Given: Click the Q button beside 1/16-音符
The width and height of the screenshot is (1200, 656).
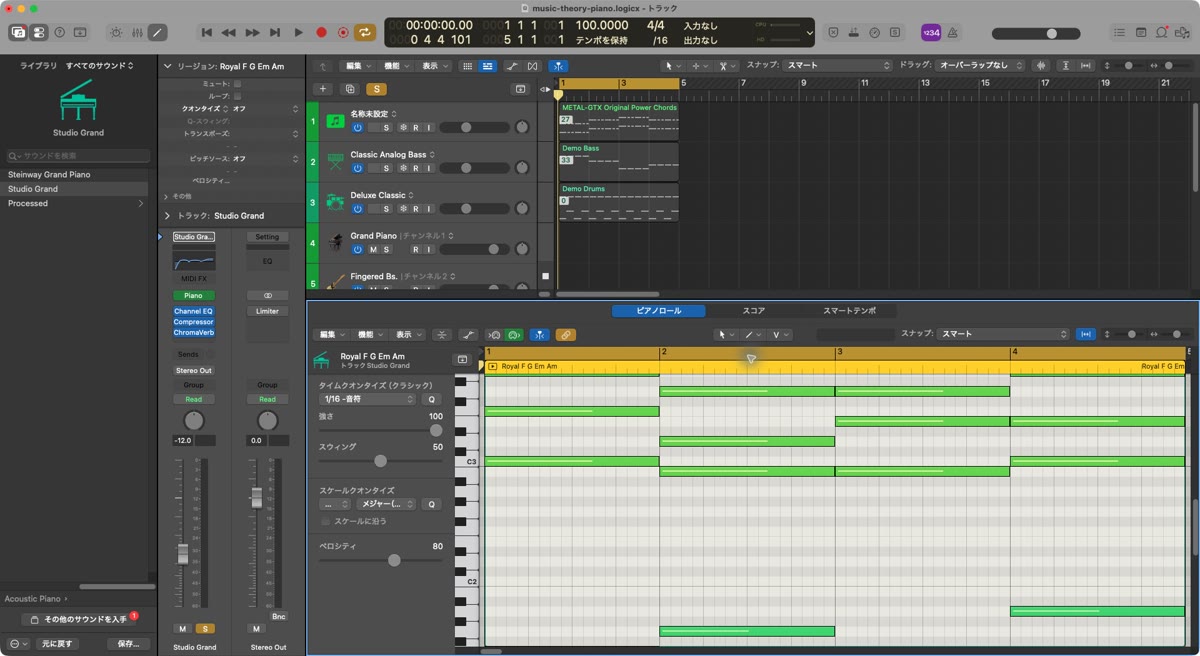Looking at the screenshot, I should point(432,399).
